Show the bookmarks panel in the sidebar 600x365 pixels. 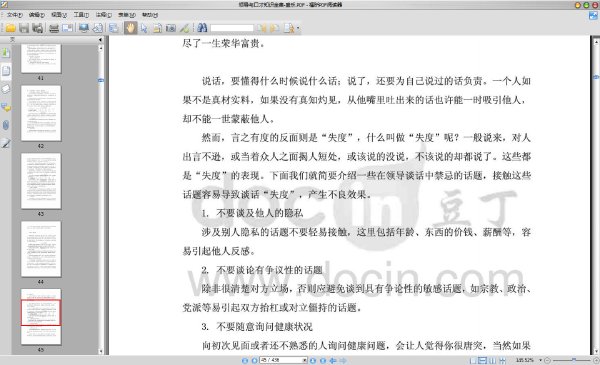[5, 53]
